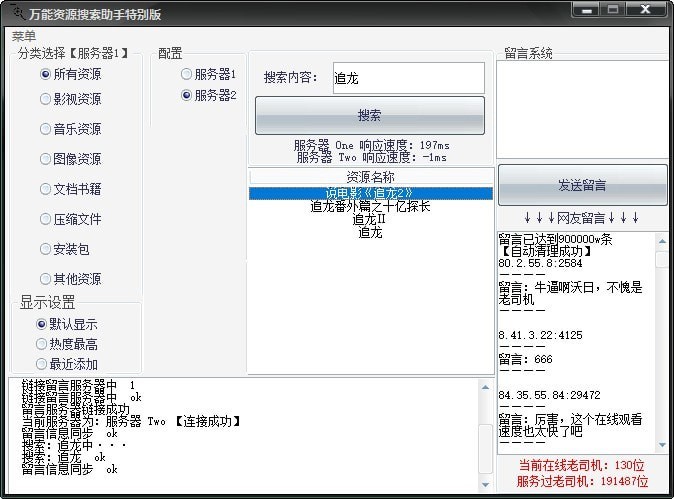Select result 说电影《追龙2》
This screenshot has height=499, width=674.
pos(371,193)
